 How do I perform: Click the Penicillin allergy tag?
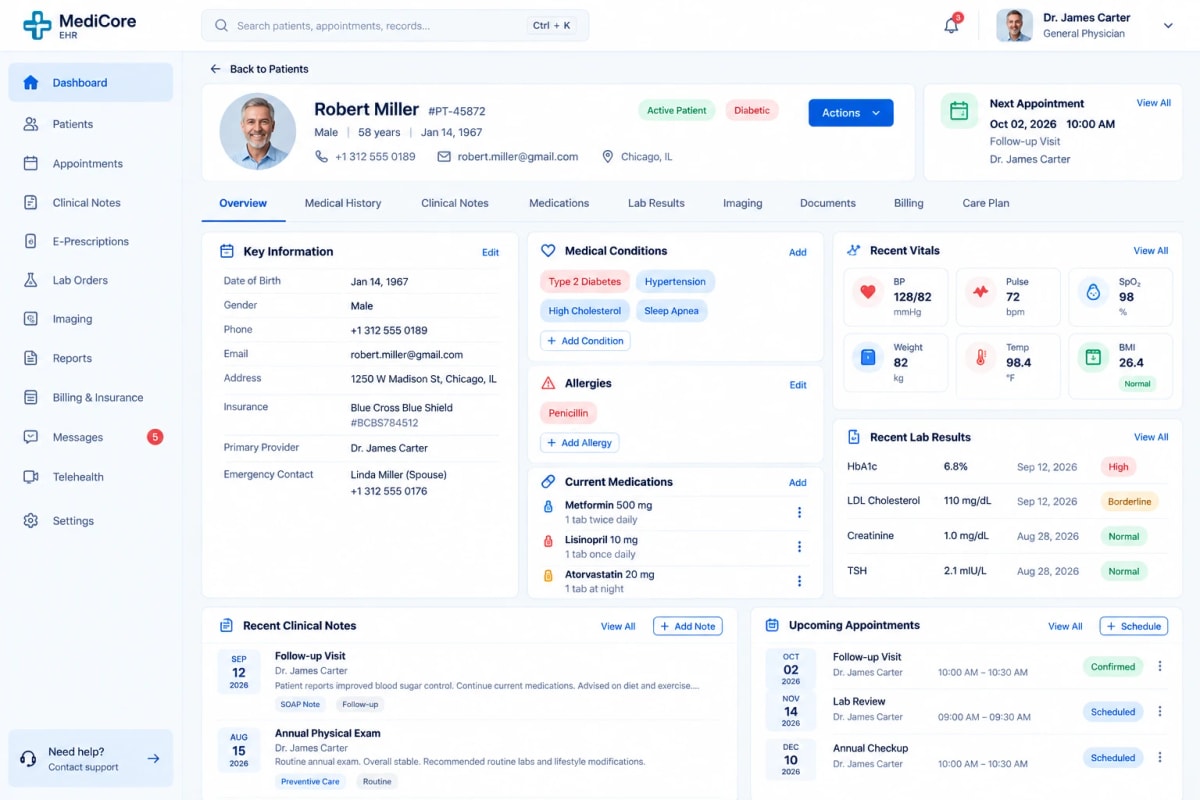(x=569, y=412)
